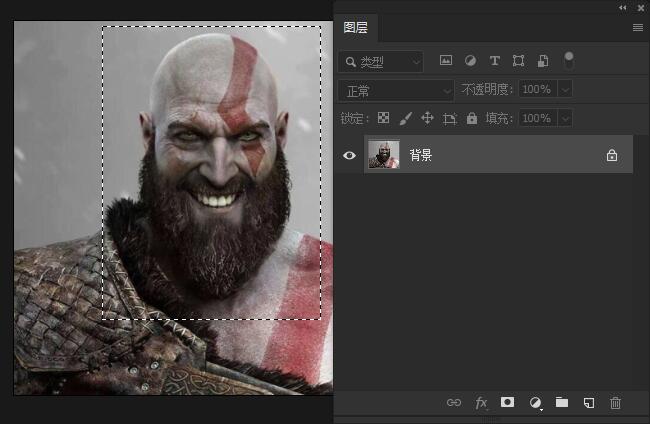Select the 背景 layer thumbnail
This screenshot has width=650, height=424.
click(384, 154)
